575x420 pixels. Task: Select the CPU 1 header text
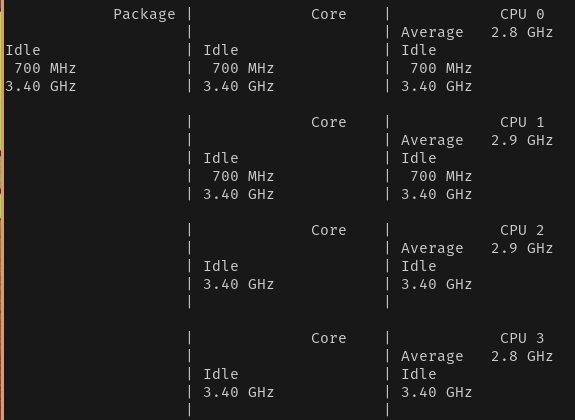click(522, 123)
